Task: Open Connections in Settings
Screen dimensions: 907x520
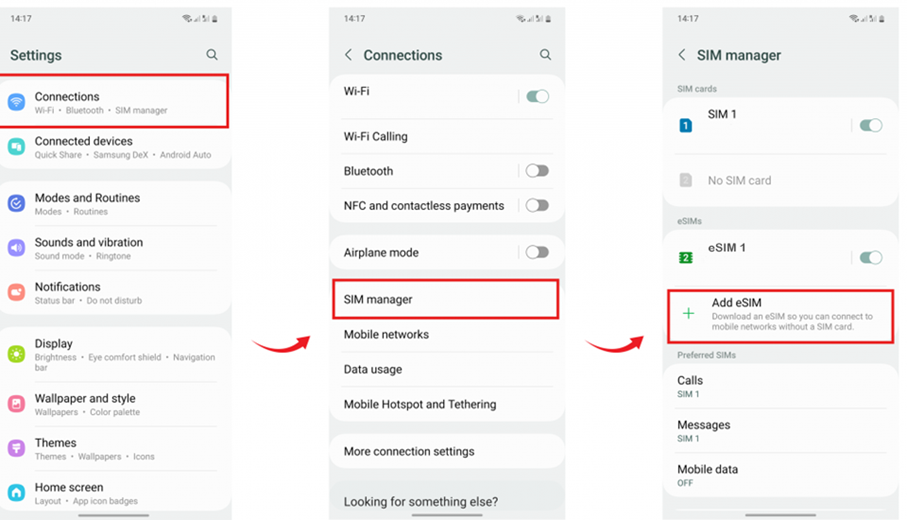Action: point(114,102)
